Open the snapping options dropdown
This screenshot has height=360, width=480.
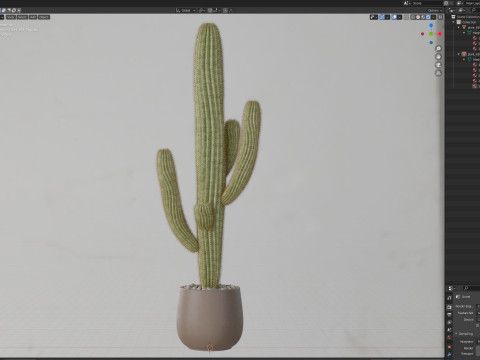tap(217, 10)
